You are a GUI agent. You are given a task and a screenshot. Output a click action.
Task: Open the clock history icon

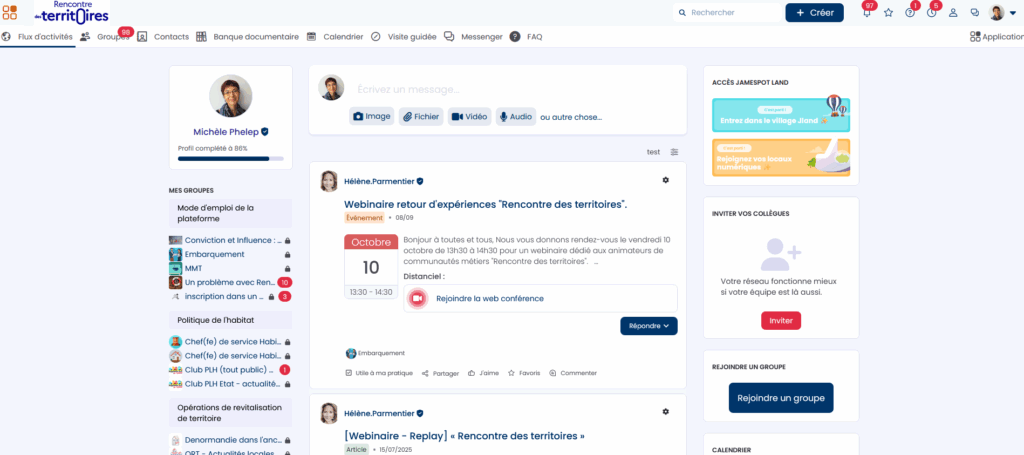tap(932, 13)
